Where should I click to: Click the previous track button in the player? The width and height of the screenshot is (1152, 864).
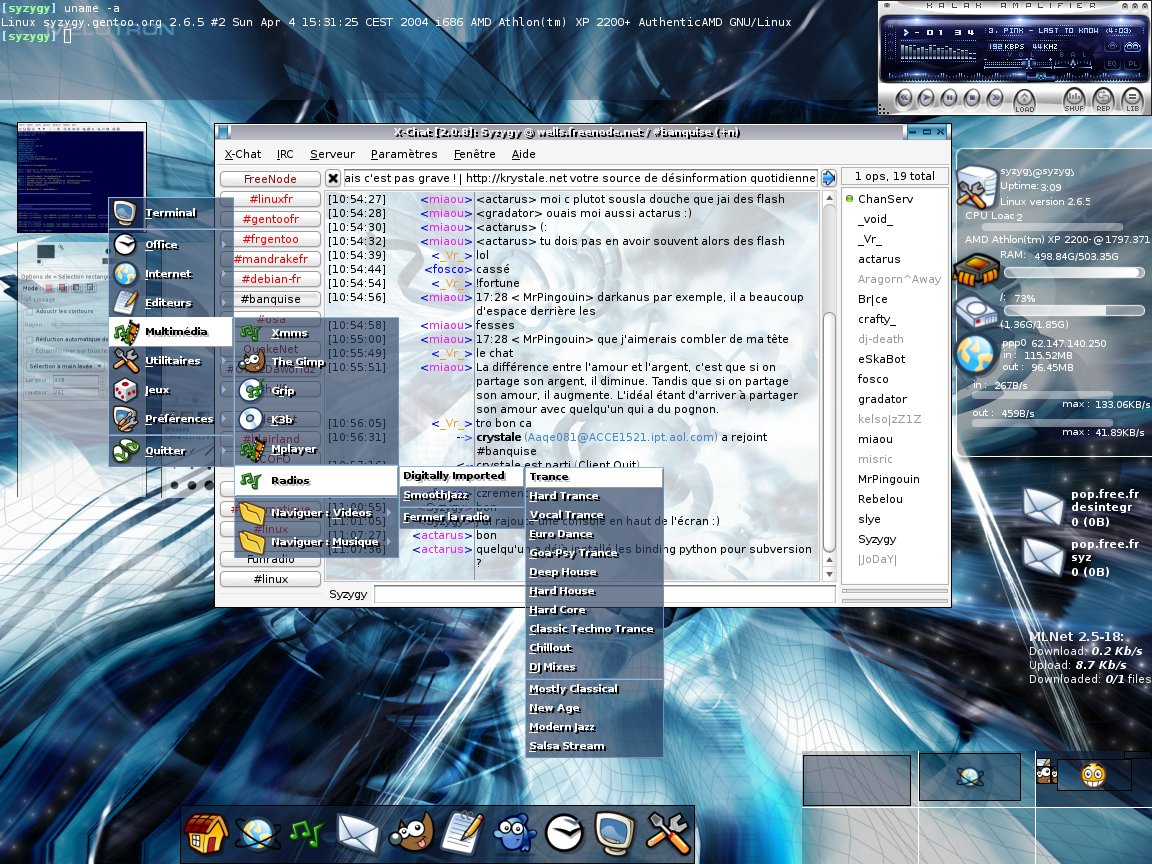[904, 97]
